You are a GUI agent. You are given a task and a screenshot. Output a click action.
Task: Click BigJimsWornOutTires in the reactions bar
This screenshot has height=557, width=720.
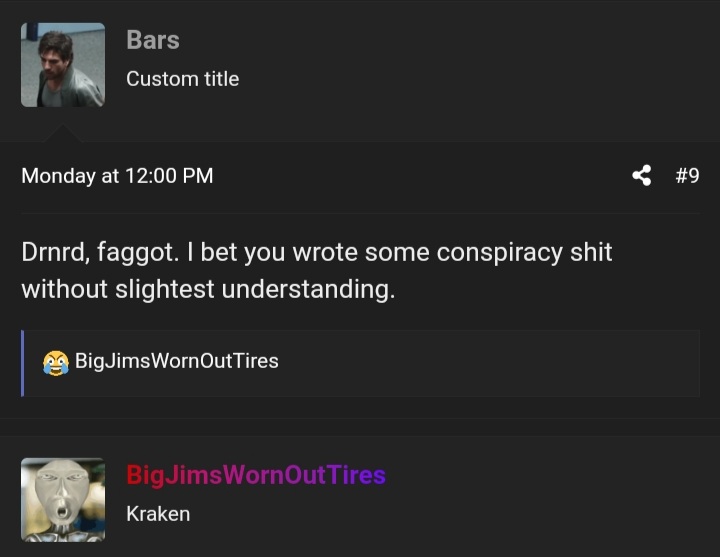tap(177, 361)
